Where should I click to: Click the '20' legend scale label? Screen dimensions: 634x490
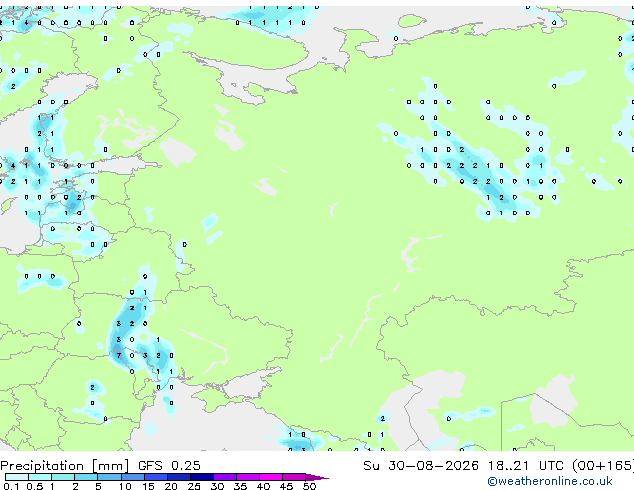point(171,486)
